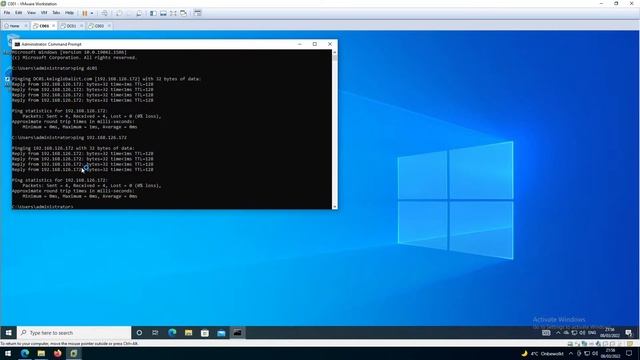Screen dimensions: 640x360
Task: Open the VMware Edit menu
Action: (19, 13)
